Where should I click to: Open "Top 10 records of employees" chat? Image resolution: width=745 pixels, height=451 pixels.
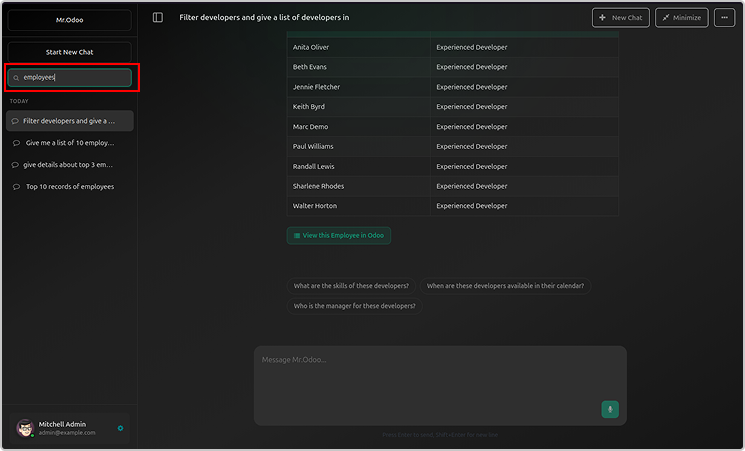tap(69, 187)
